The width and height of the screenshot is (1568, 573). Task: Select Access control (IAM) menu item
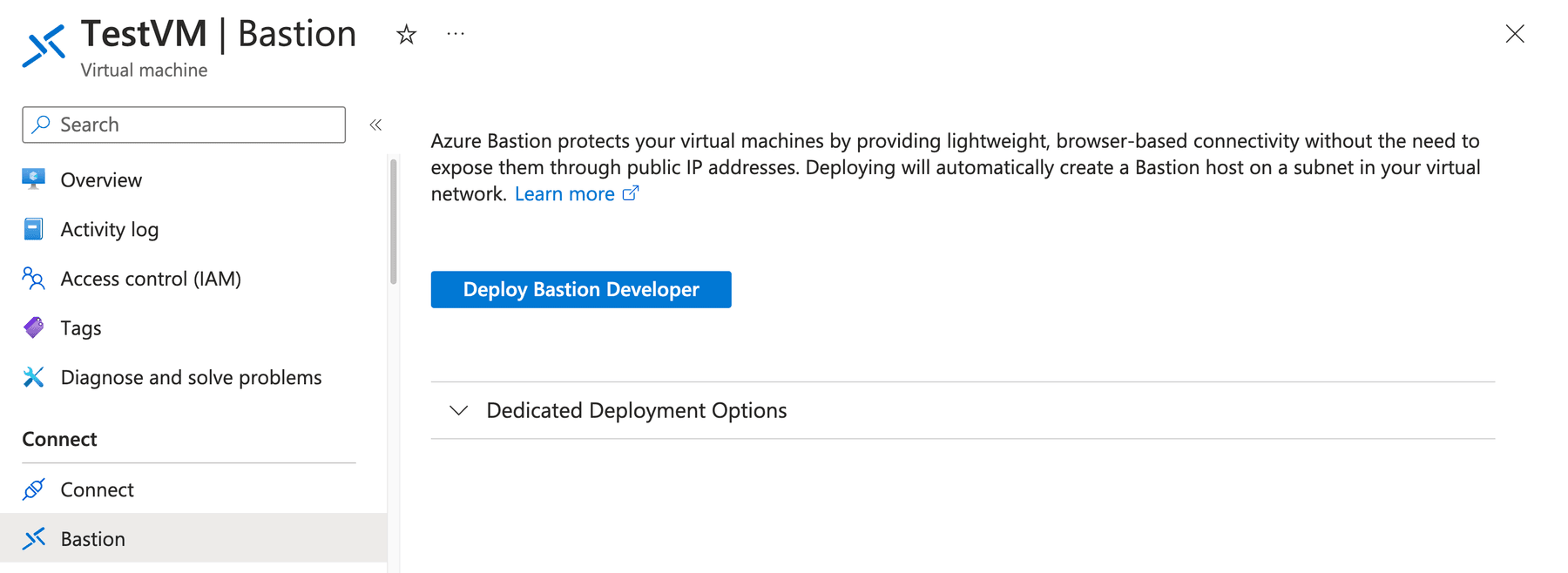pyautogui.click(x=151, y=279)
